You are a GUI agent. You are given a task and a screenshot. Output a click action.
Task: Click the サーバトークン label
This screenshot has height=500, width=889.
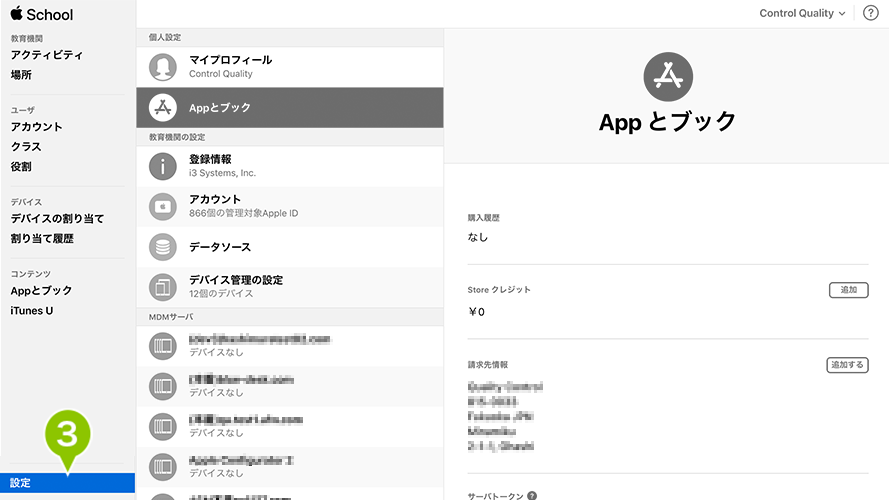(495, 496)
